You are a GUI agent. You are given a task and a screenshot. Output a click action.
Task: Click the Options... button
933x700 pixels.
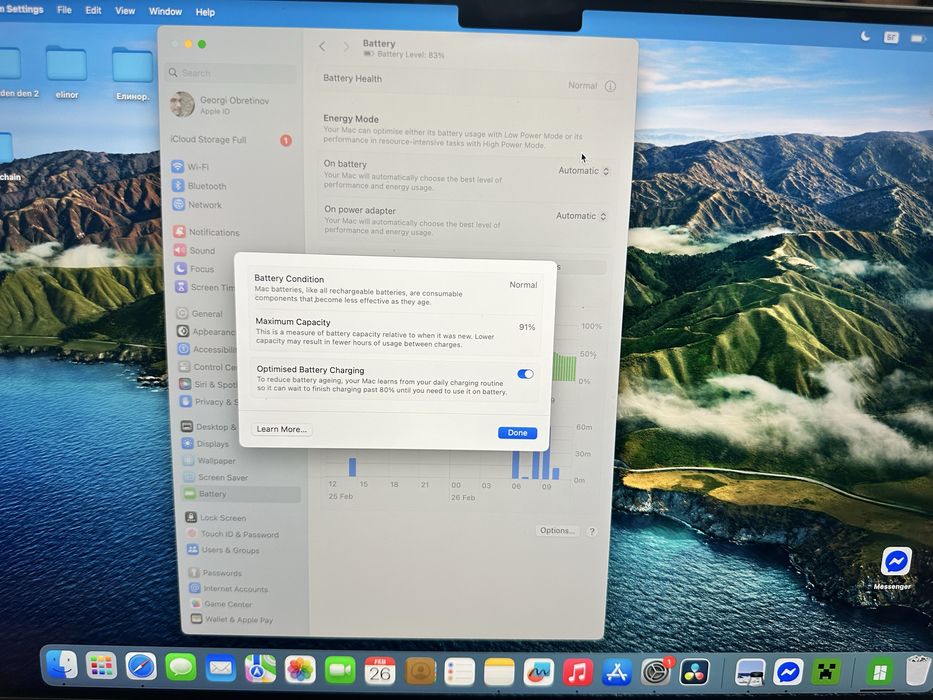click(557, 530)
